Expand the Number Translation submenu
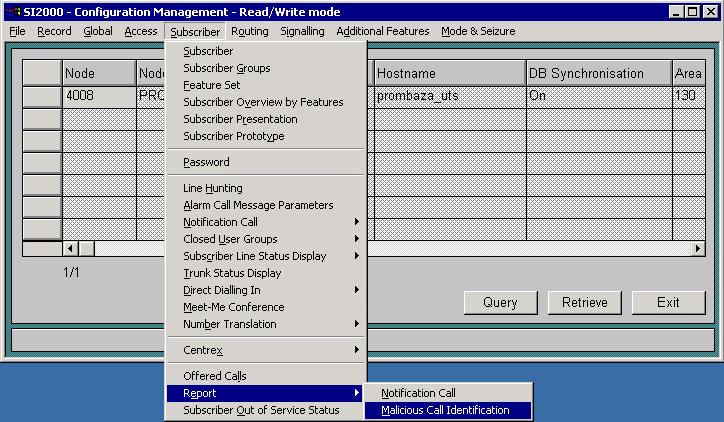Viewport: 724px width, 422px height. pyautogui.click(x=229, y=324)
